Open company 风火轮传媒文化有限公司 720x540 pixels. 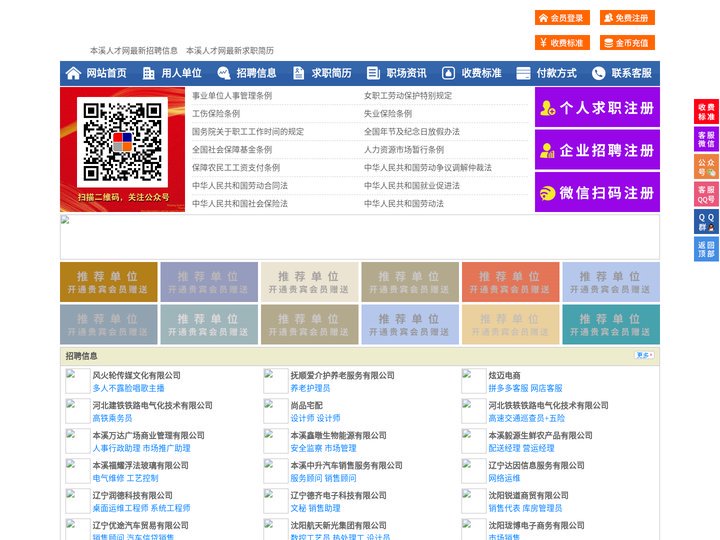(136, 375)
